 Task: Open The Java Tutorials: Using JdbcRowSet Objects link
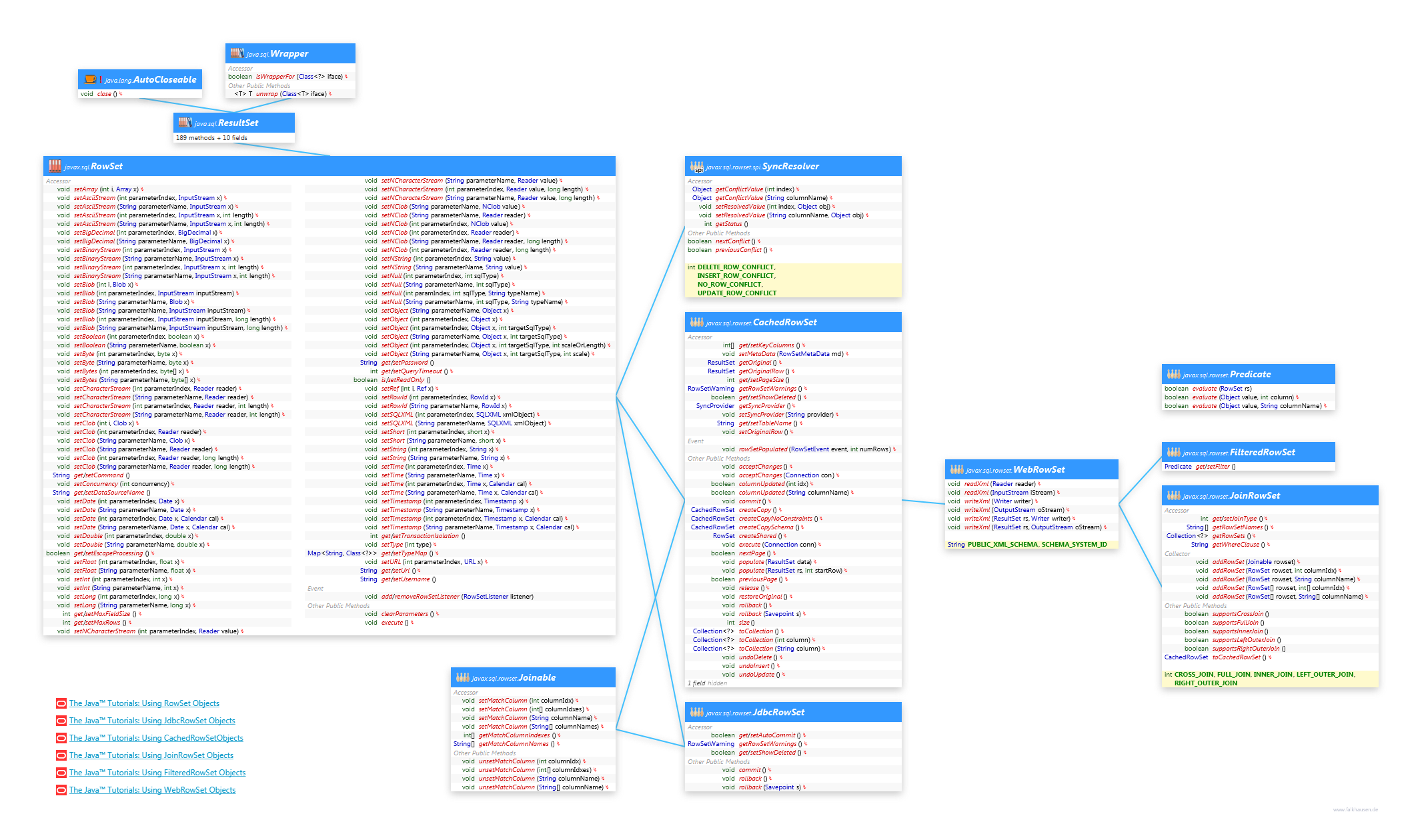[152, 721]
